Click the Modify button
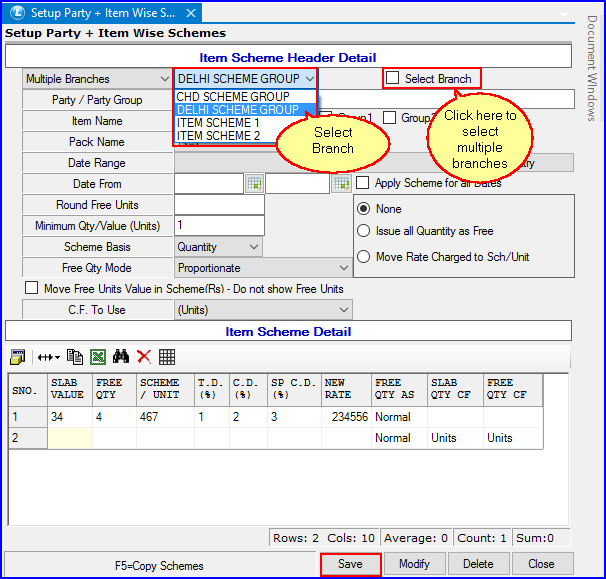The height and width of the screenshot is (579, 606). pos(414,564)
